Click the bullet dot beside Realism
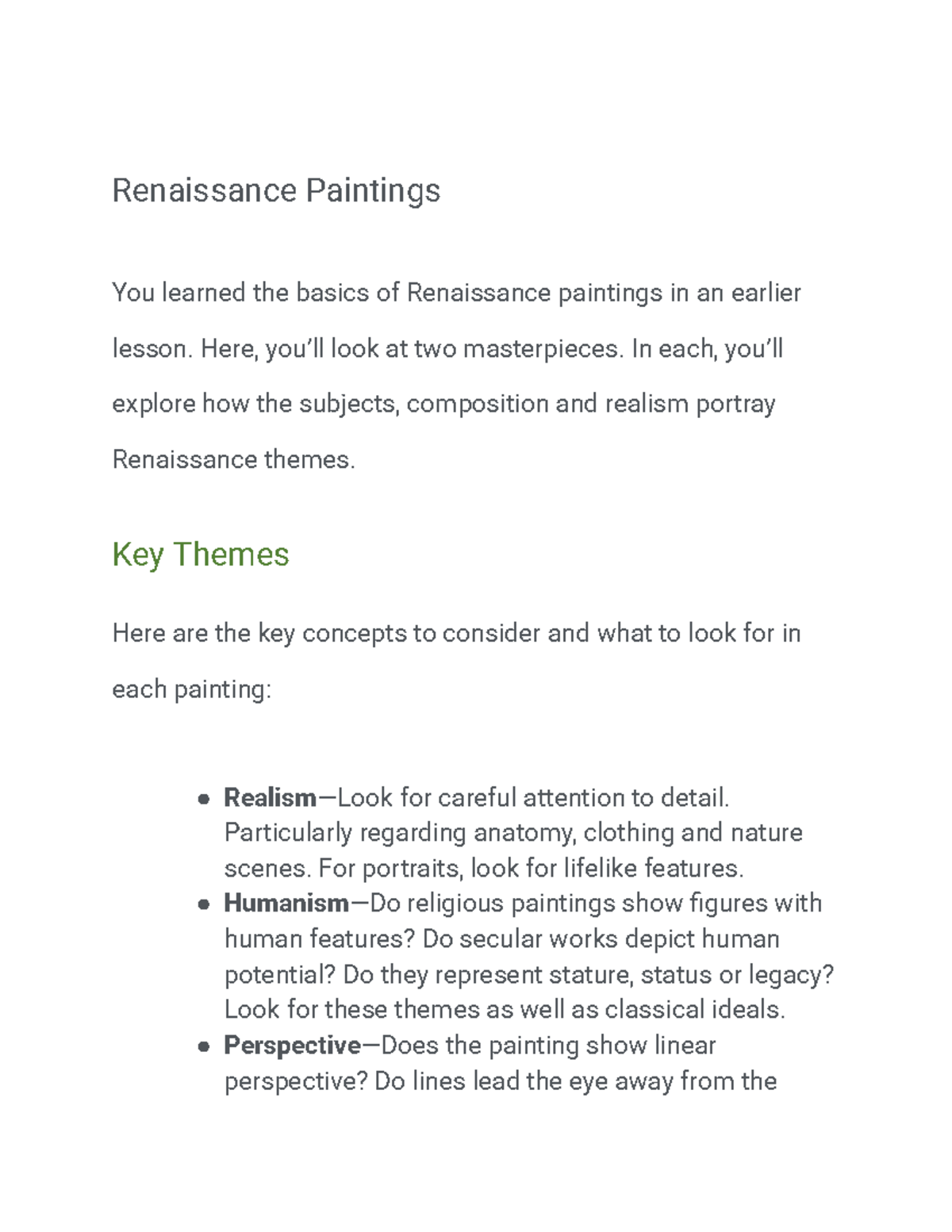This screenshot has height=1232, width=952. pos(204,799)
